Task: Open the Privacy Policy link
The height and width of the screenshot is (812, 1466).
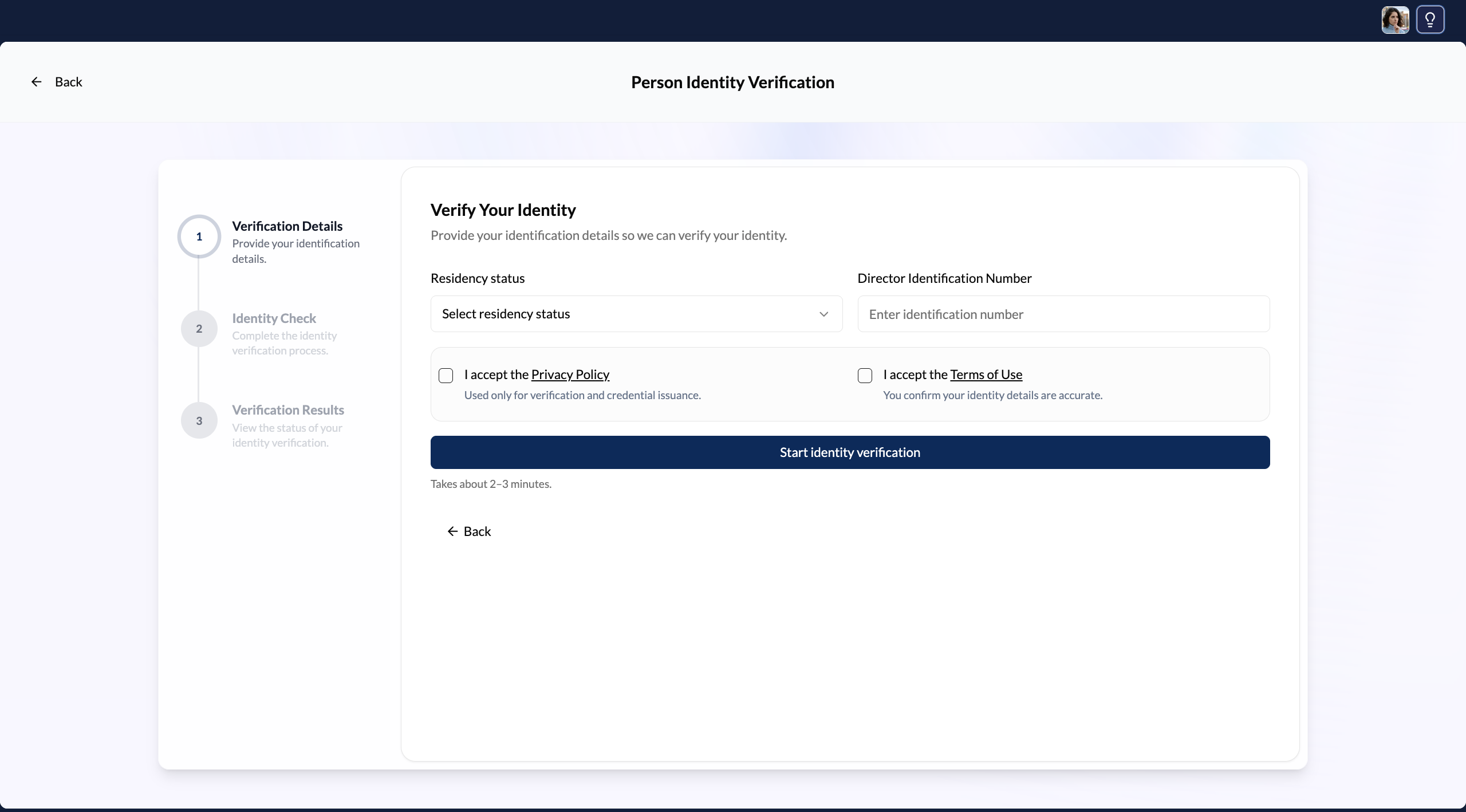Action: pyautogui.click(x=569, y=374)
